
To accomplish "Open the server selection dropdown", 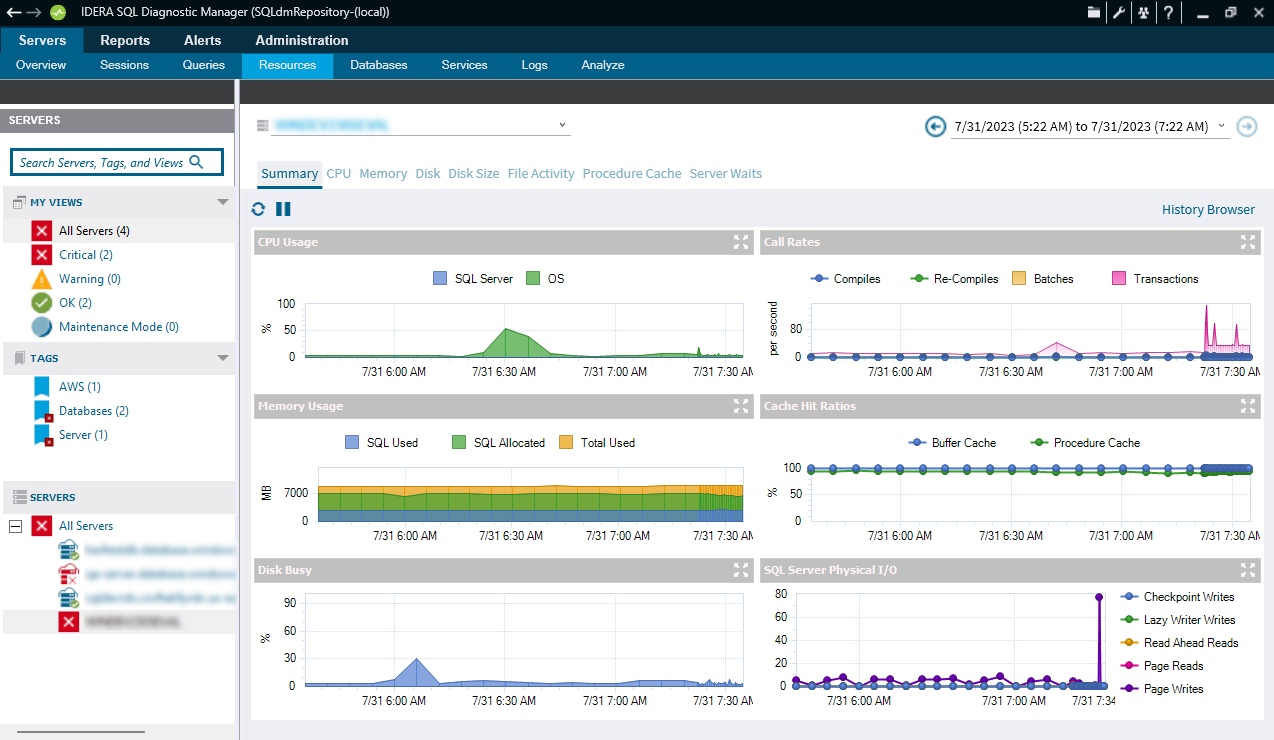I will coord(563,126).
